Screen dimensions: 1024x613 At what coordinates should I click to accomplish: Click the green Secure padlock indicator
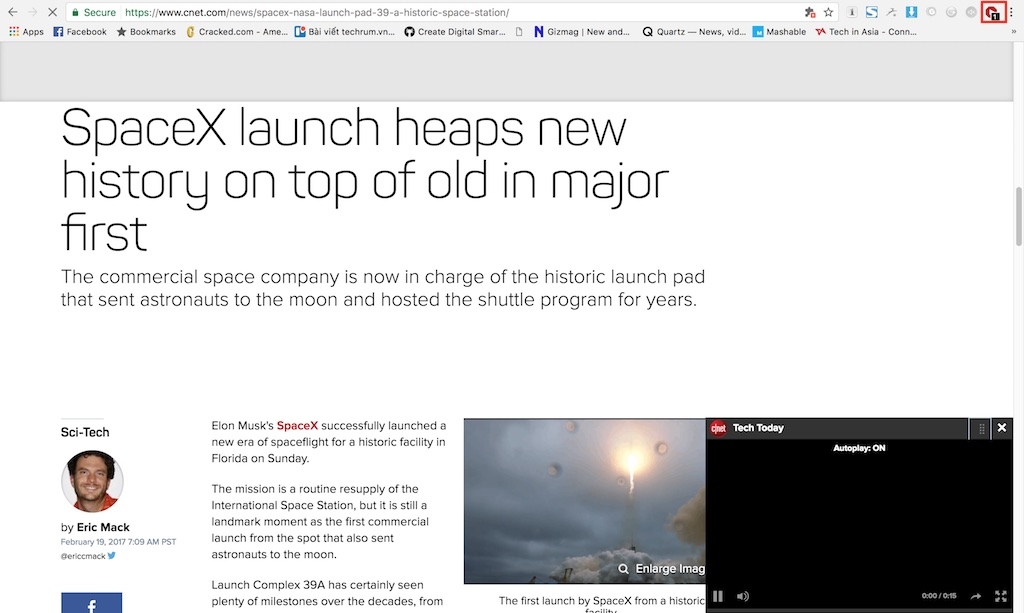pos(93,12)
